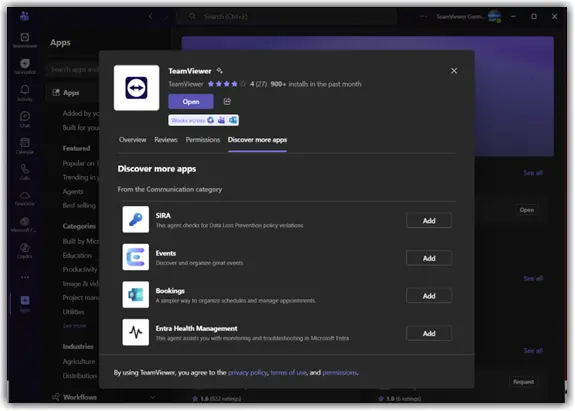The width and height of the screenshot is (575, 411).
Task: Open the more apps ellipsis in rail
Action: coord(25,277)
